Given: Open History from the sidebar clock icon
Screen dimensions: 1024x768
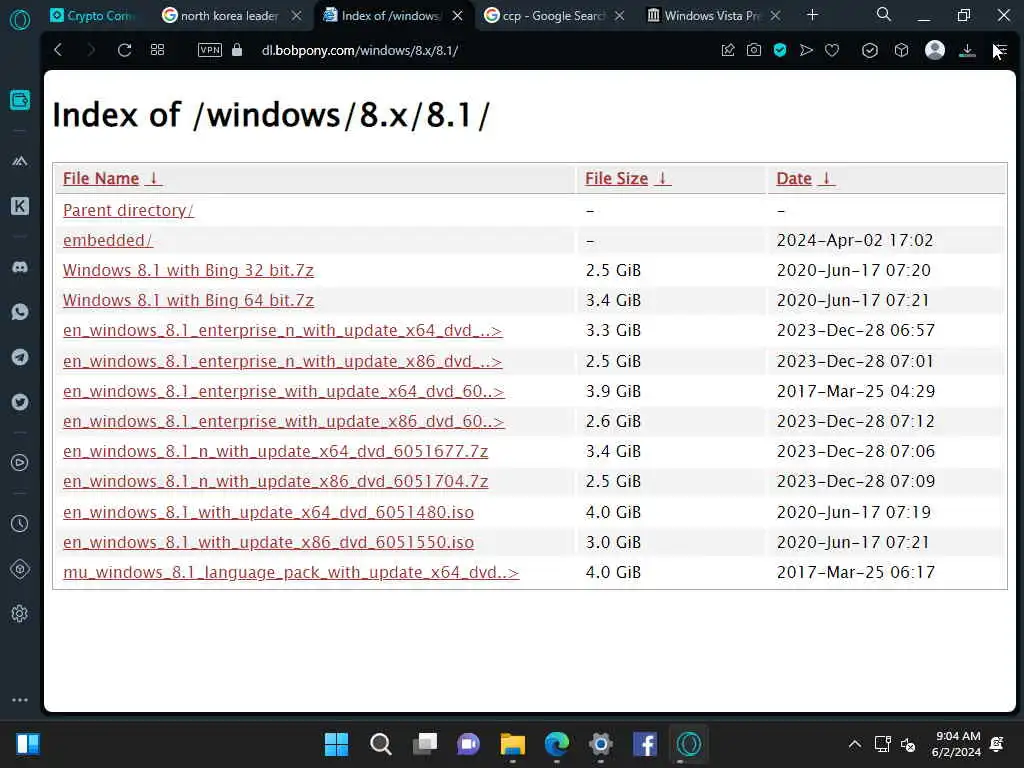Looking at the screenshot, I should point(20,523).
